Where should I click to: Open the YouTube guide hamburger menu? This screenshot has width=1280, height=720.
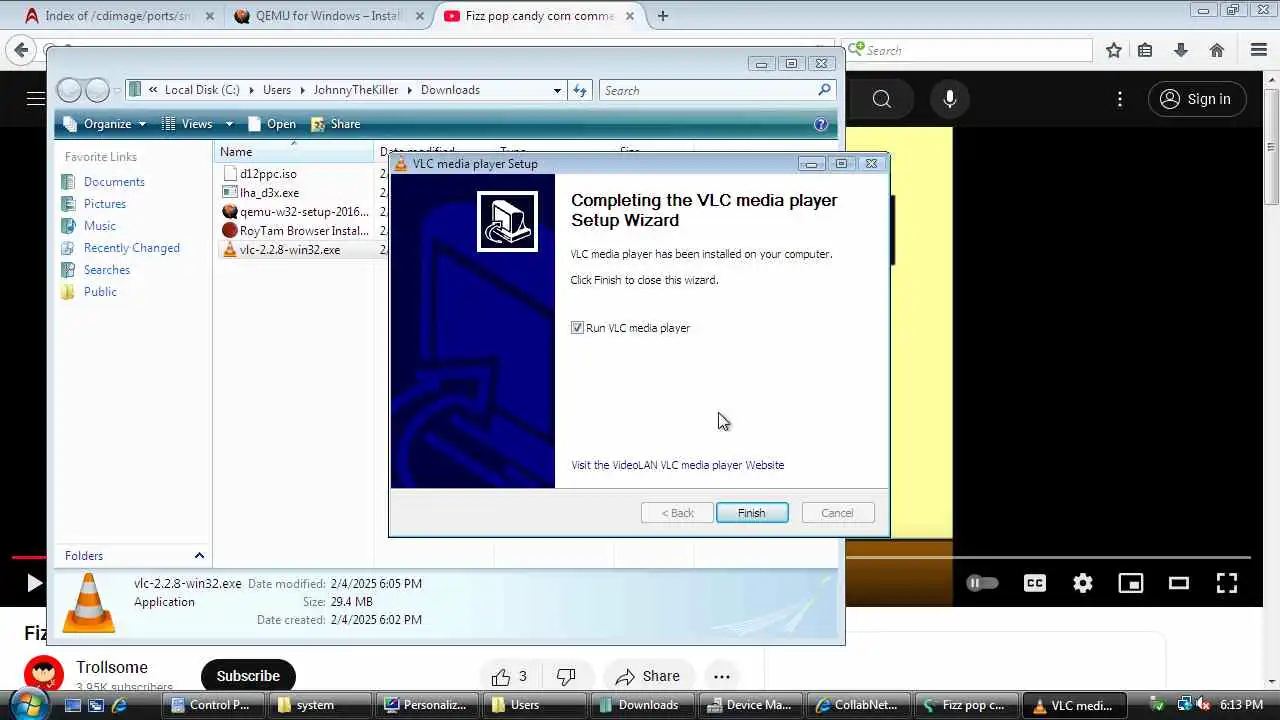pos(35,99)
